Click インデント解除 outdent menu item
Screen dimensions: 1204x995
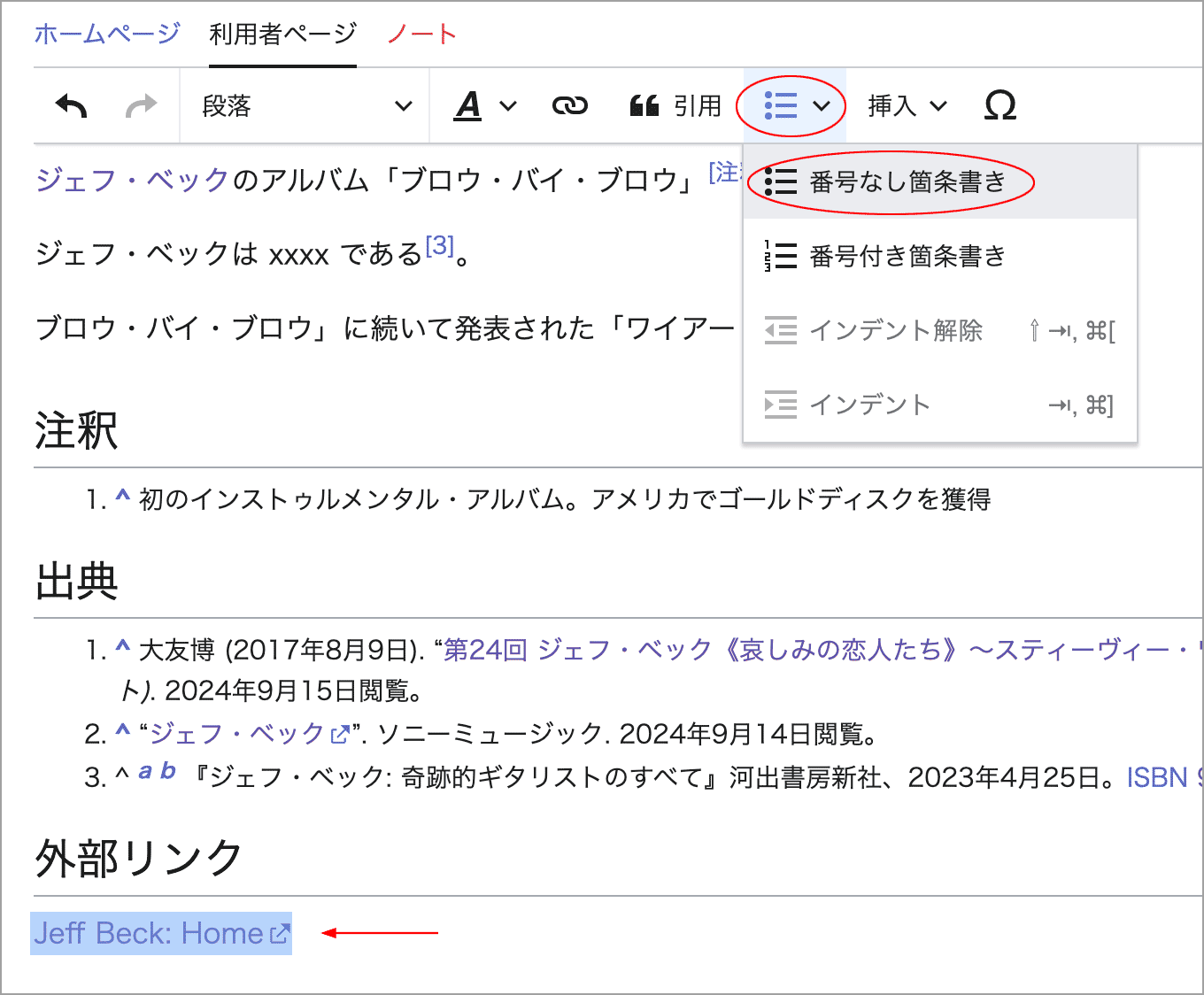(895, 330)
